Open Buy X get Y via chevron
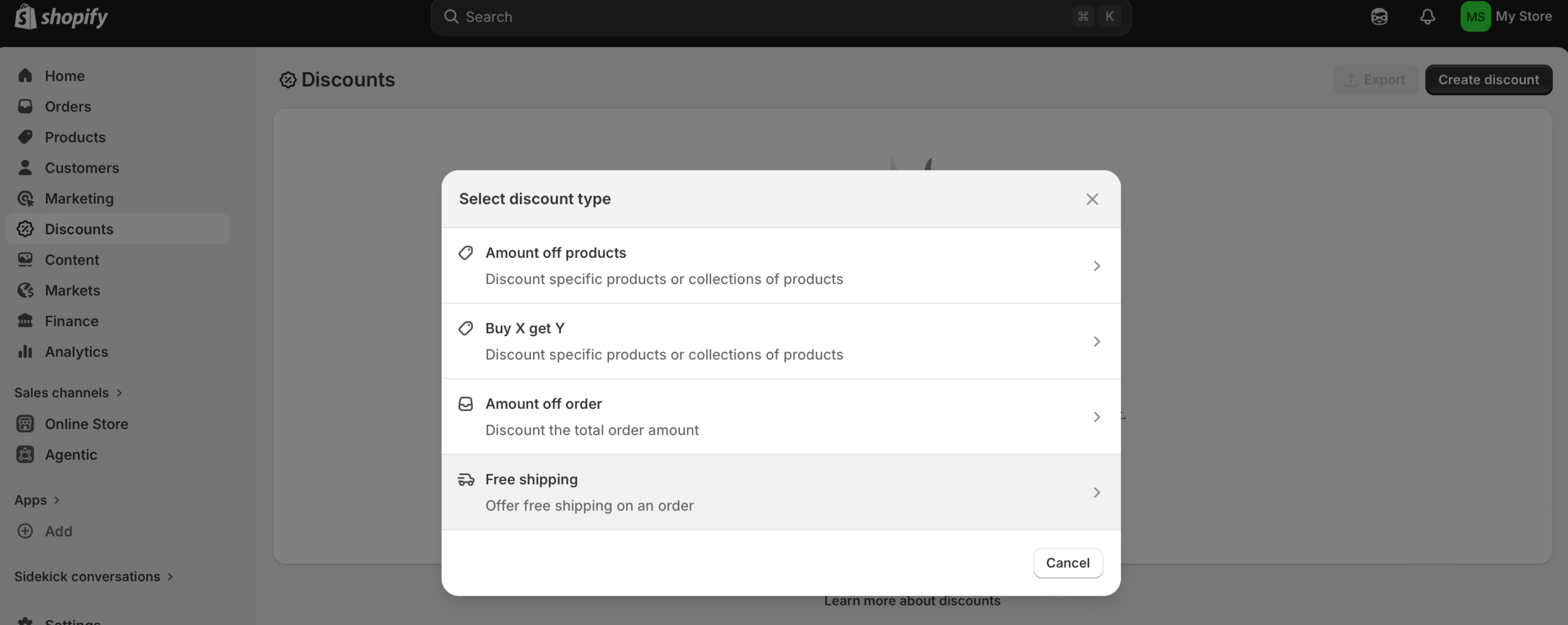The image size is (1568, 625). 1097,342
